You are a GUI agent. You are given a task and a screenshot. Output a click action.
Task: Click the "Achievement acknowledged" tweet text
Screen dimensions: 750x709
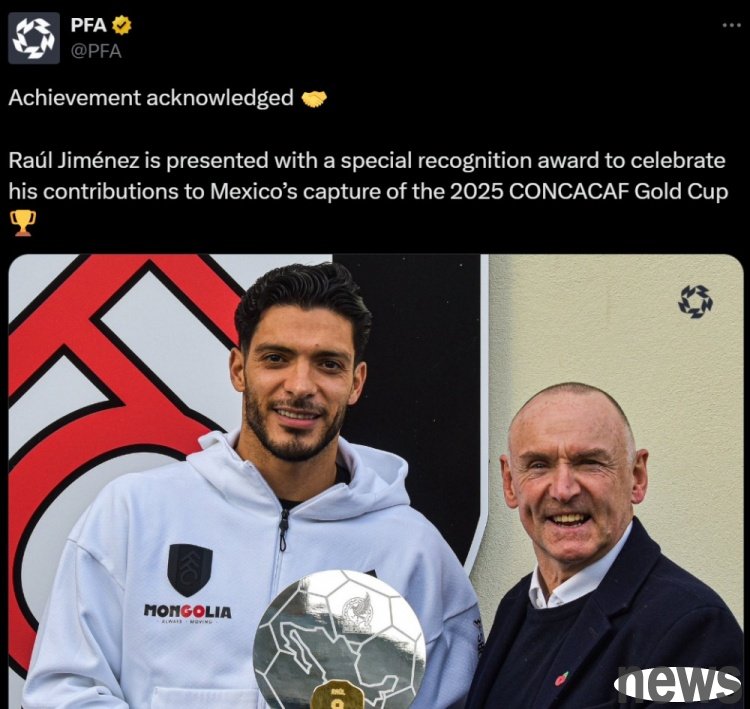click(x=151, y=98)
